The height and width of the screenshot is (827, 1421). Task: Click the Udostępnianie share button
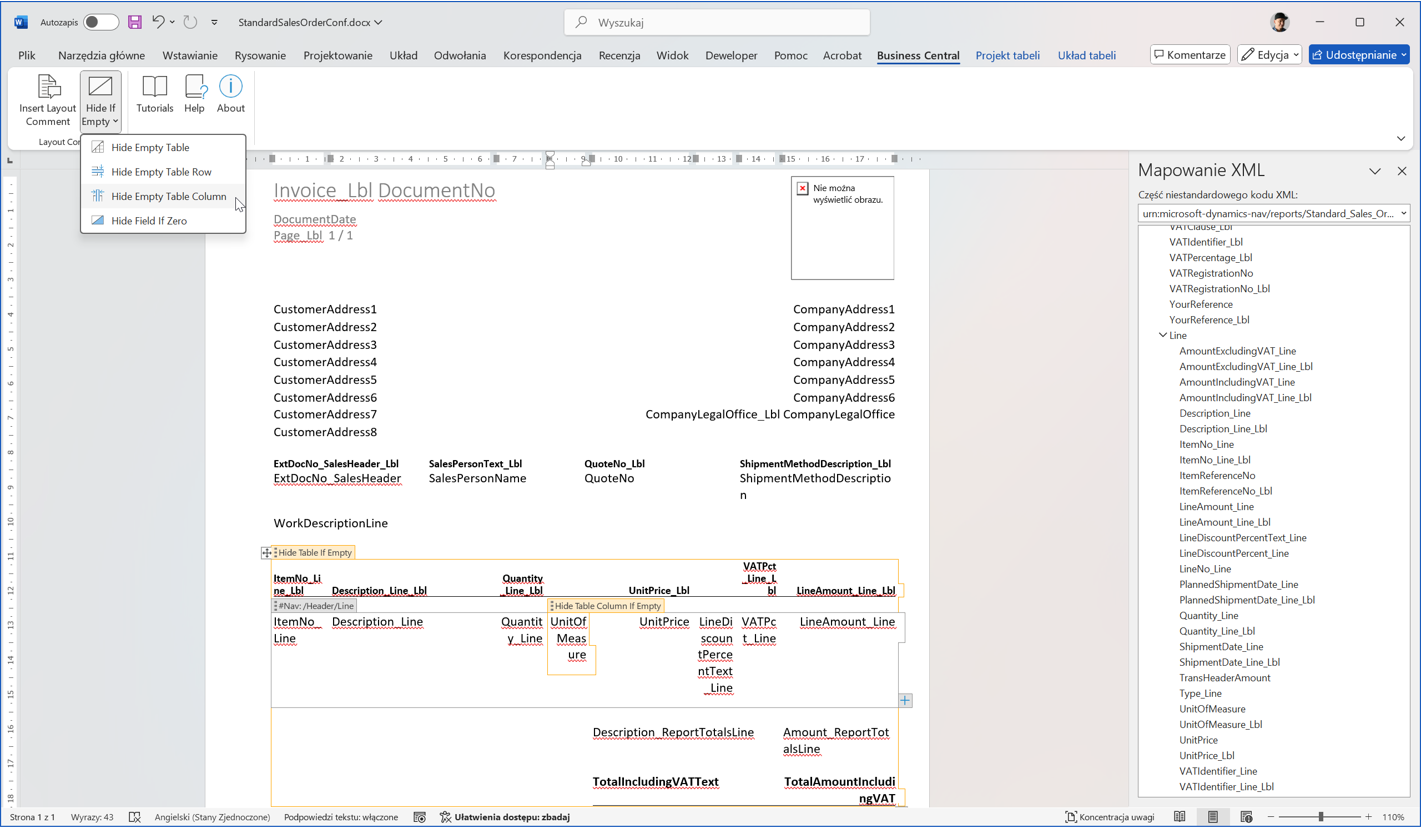pyautogui.click(x=1359, y=55)
